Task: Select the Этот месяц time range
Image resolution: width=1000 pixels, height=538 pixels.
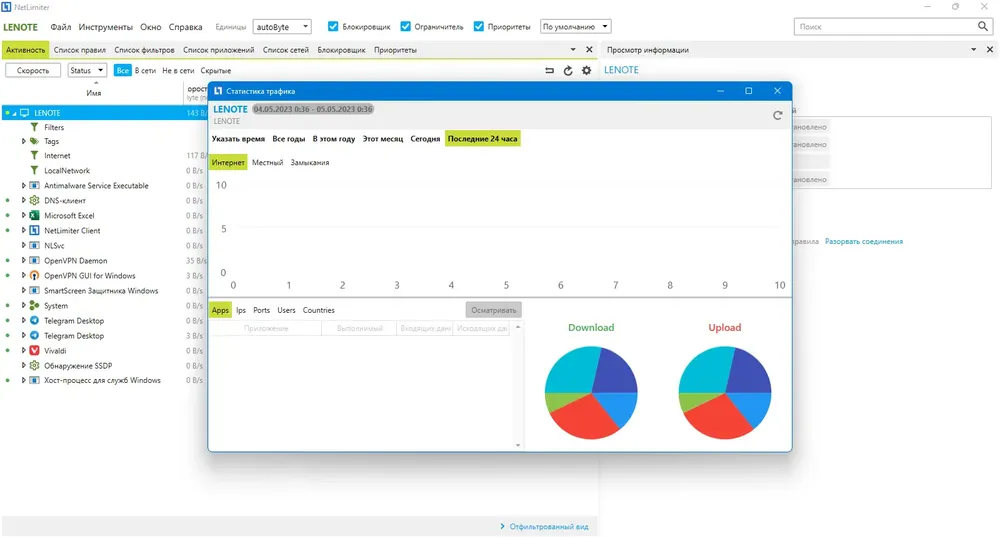Action: 383,139
